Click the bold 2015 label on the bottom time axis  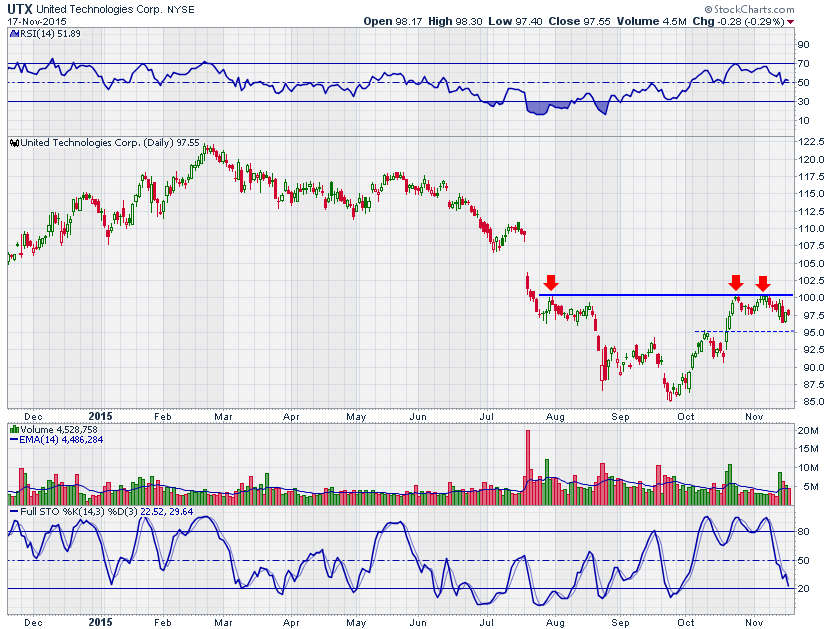click(x=101, y=622)
